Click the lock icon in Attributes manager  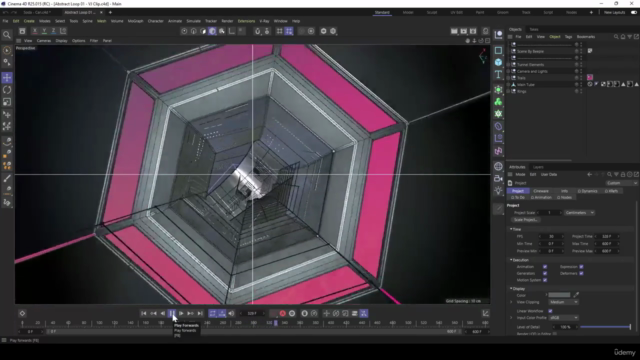click(x=623, y=175)
